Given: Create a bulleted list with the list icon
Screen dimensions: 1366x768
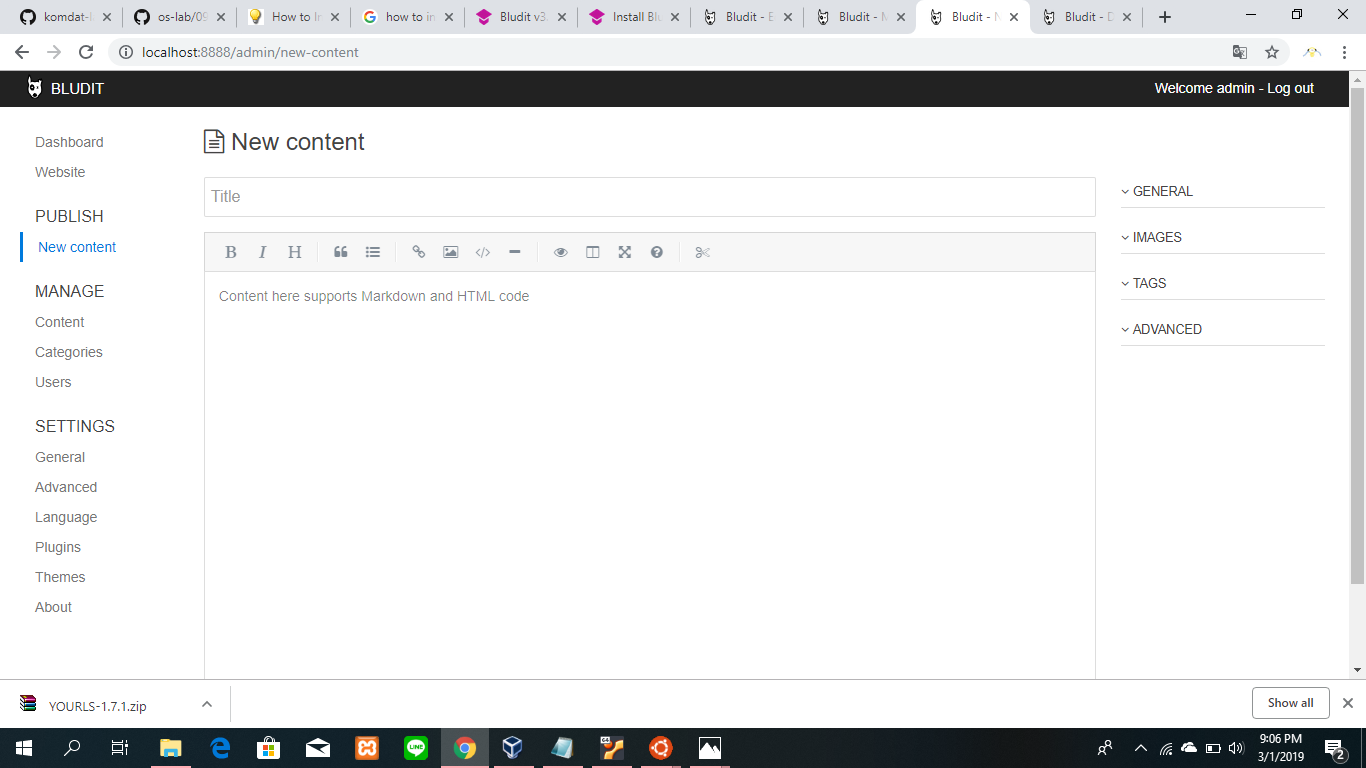Looking at the screenshot, I should [x=373, y=252].
